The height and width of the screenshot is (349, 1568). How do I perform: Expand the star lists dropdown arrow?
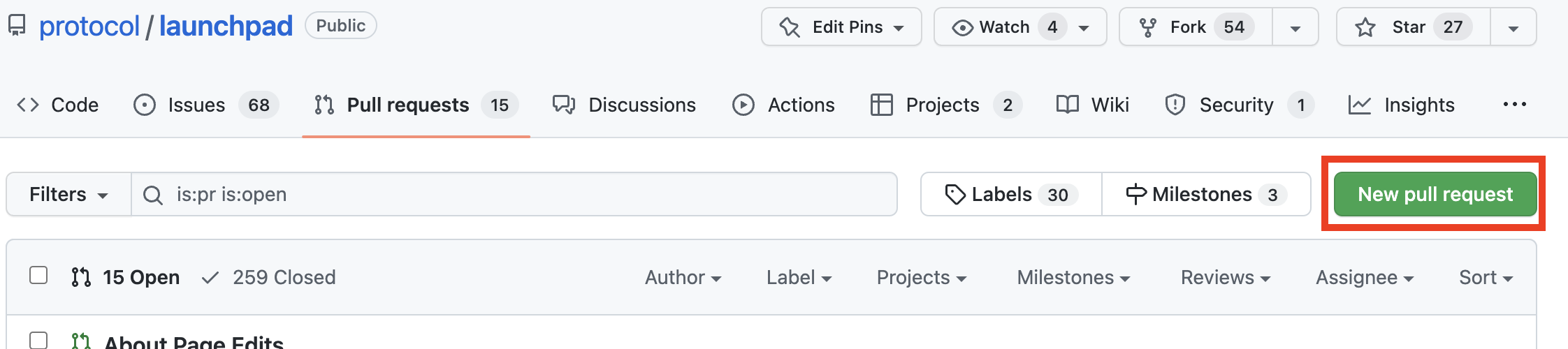[1513, 27]
